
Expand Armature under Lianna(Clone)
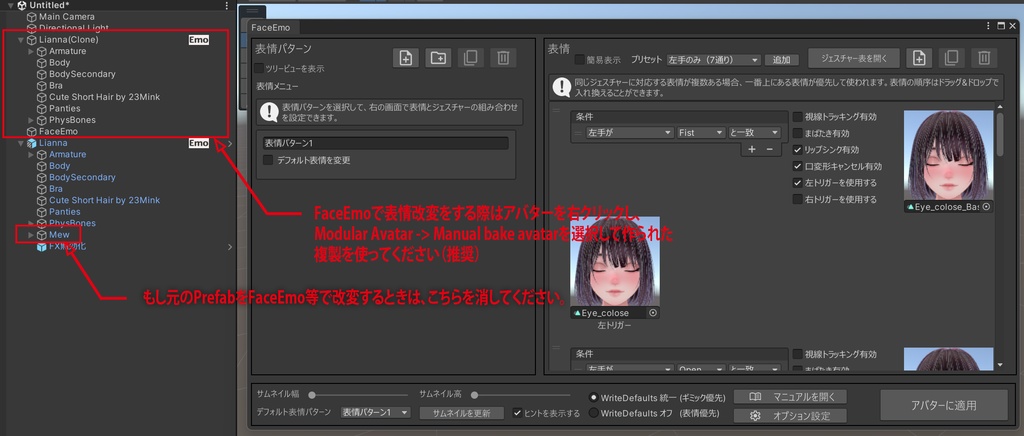(x=31, y=51)
